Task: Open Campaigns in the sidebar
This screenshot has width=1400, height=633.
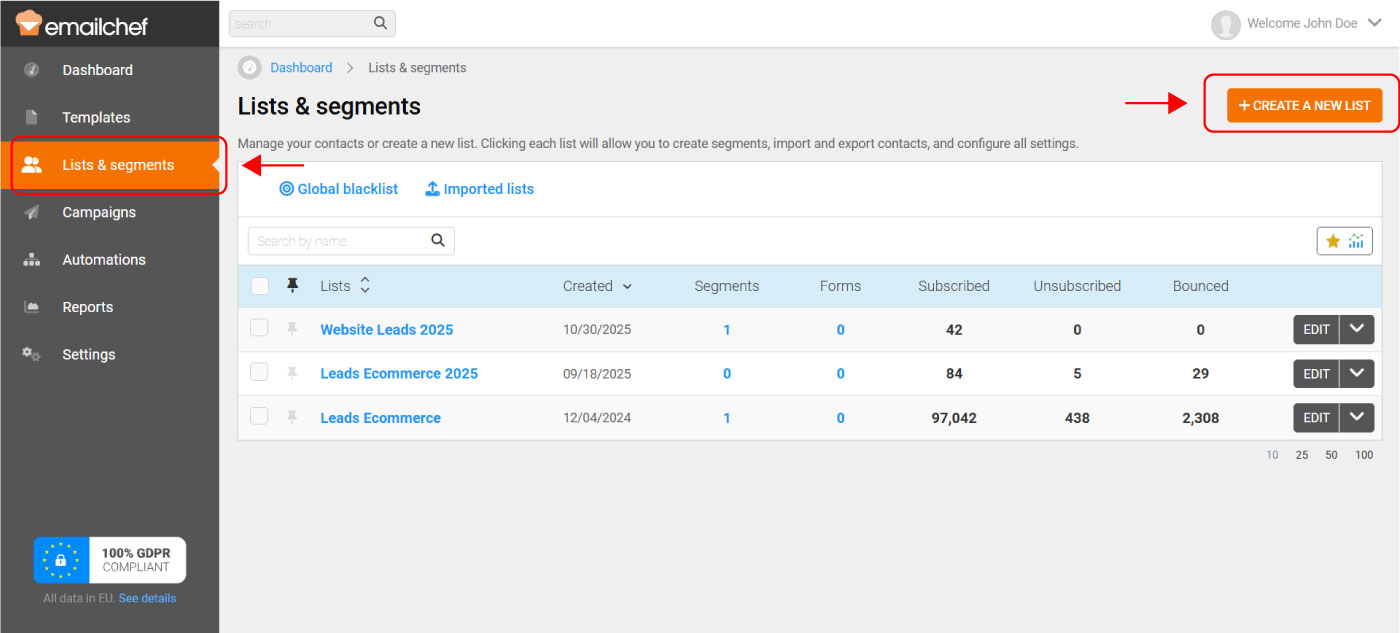Action: click(98, 212)
